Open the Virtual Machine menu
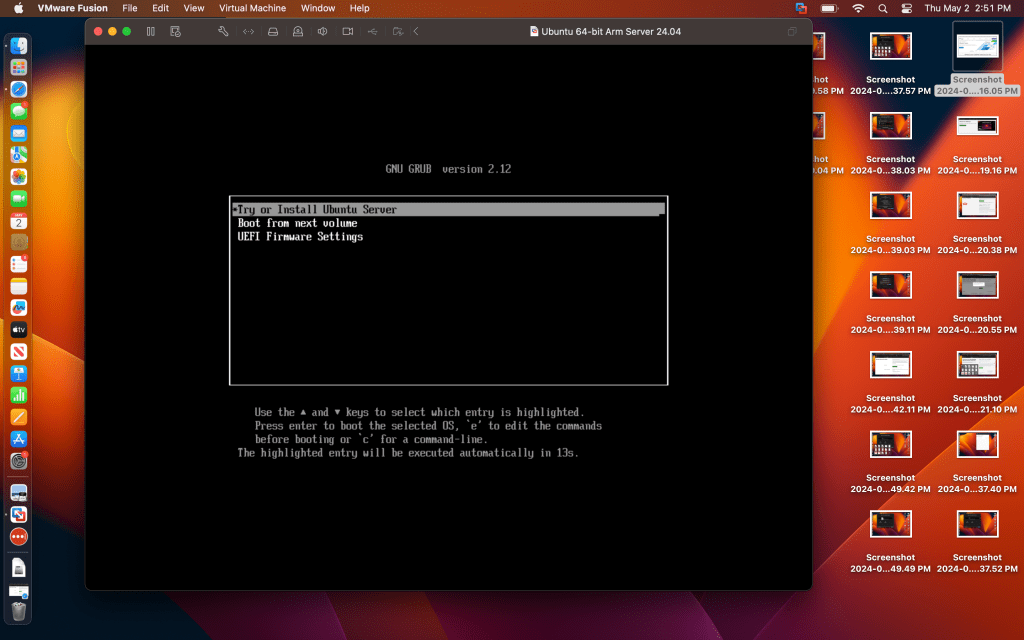Image resolution: width=1024 pixels, height=640 pixels. [x=252, y=8]
